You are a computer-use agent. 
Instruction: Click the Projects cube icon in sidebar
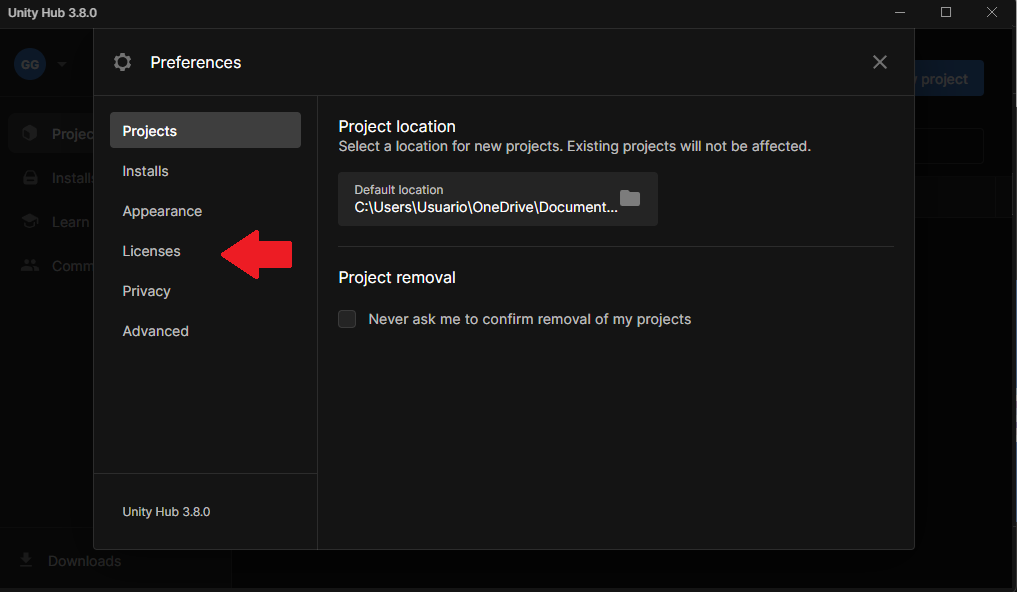click(x=30, y=133)
